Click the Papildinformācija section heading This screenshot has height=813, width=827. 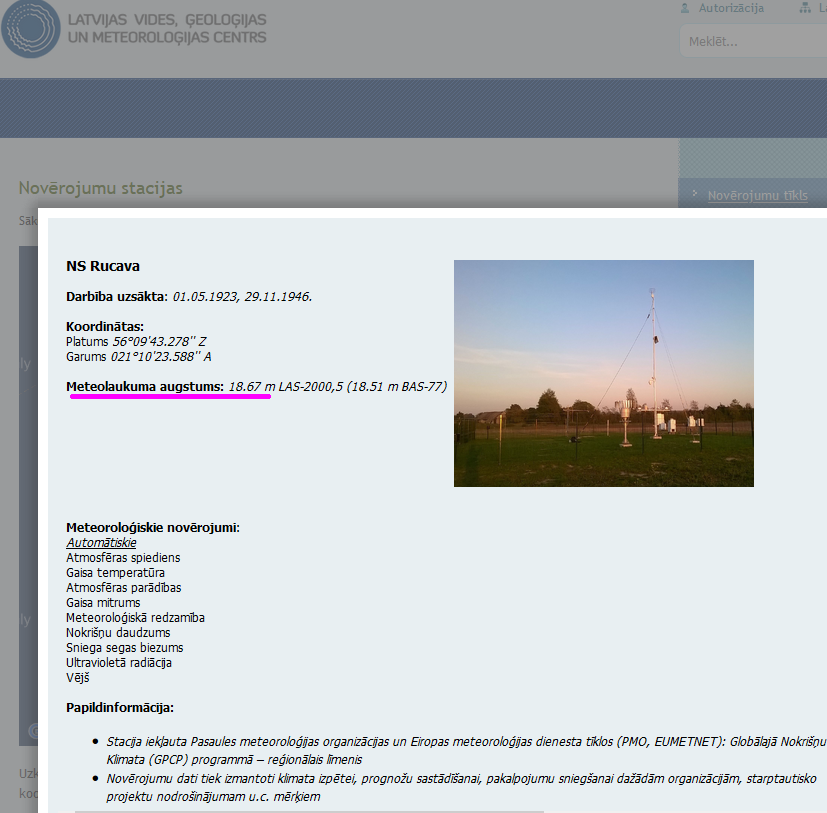(x=120, y=708)
